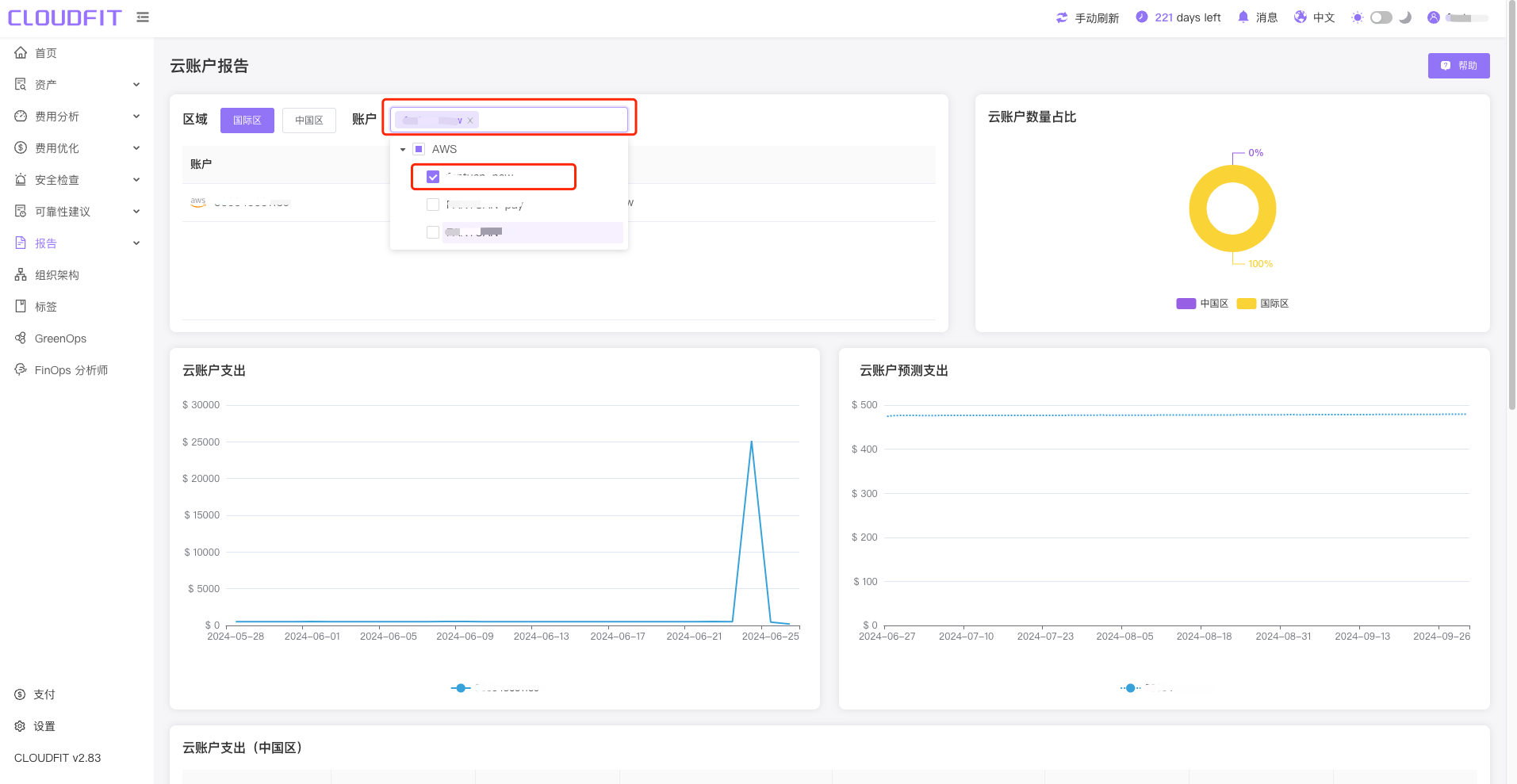
Task: Click the CLOUDFIT logo
Action: tap(65, 17)
